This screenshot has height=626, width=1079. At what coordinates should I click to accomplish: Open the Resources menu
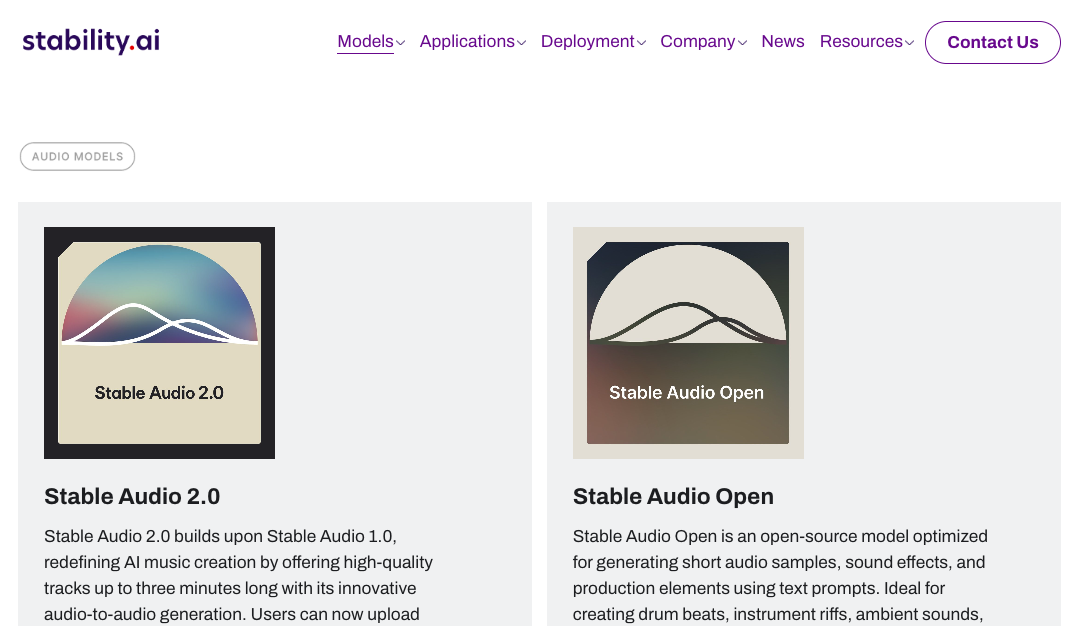tap(861, 41)
